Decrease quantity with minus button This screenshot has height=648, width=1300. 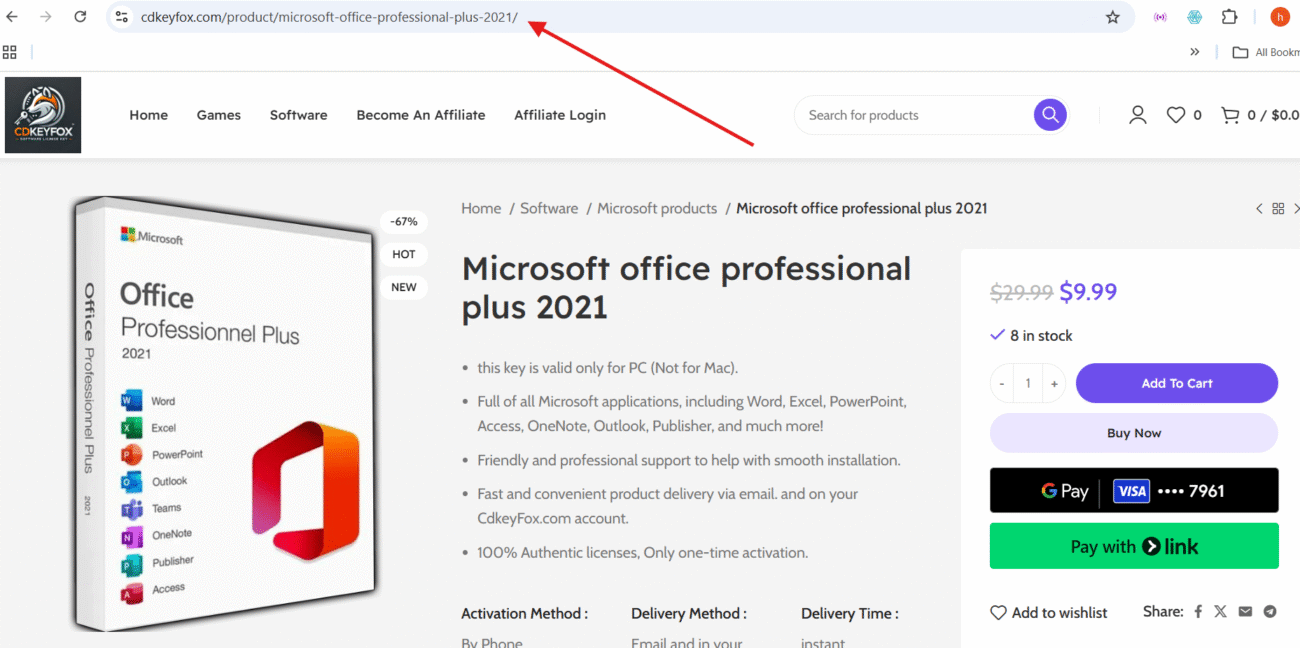pos(1002,383)
